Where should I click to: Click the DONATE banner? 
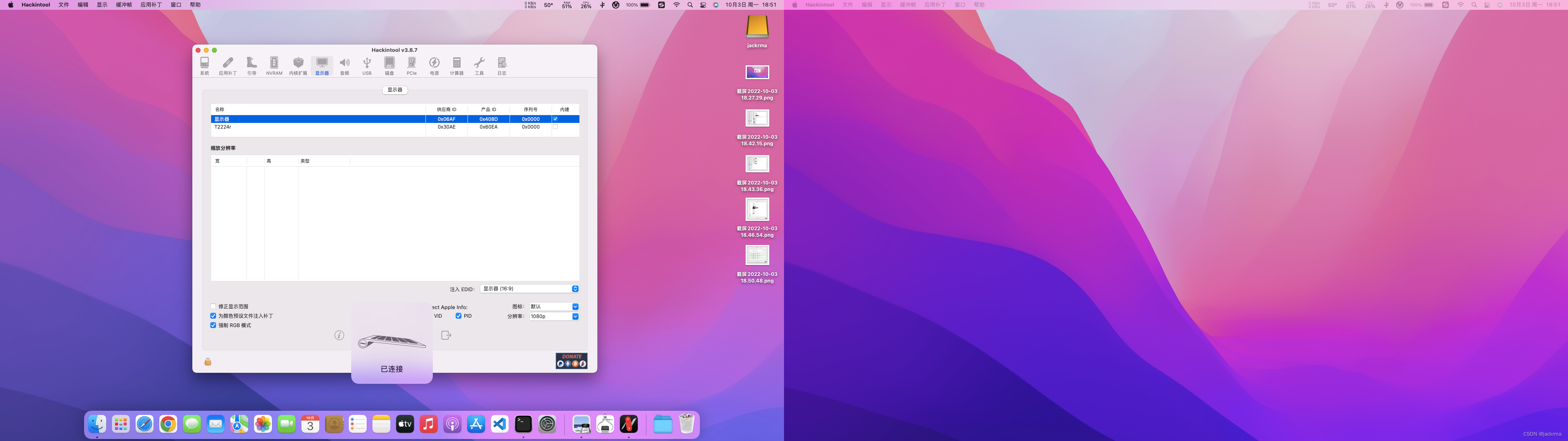click(x=572, y=361)
